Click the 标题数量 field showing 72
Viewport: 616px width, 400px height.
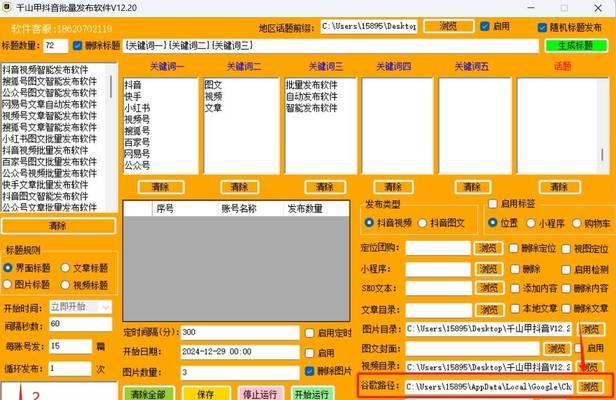click(55, 46)
